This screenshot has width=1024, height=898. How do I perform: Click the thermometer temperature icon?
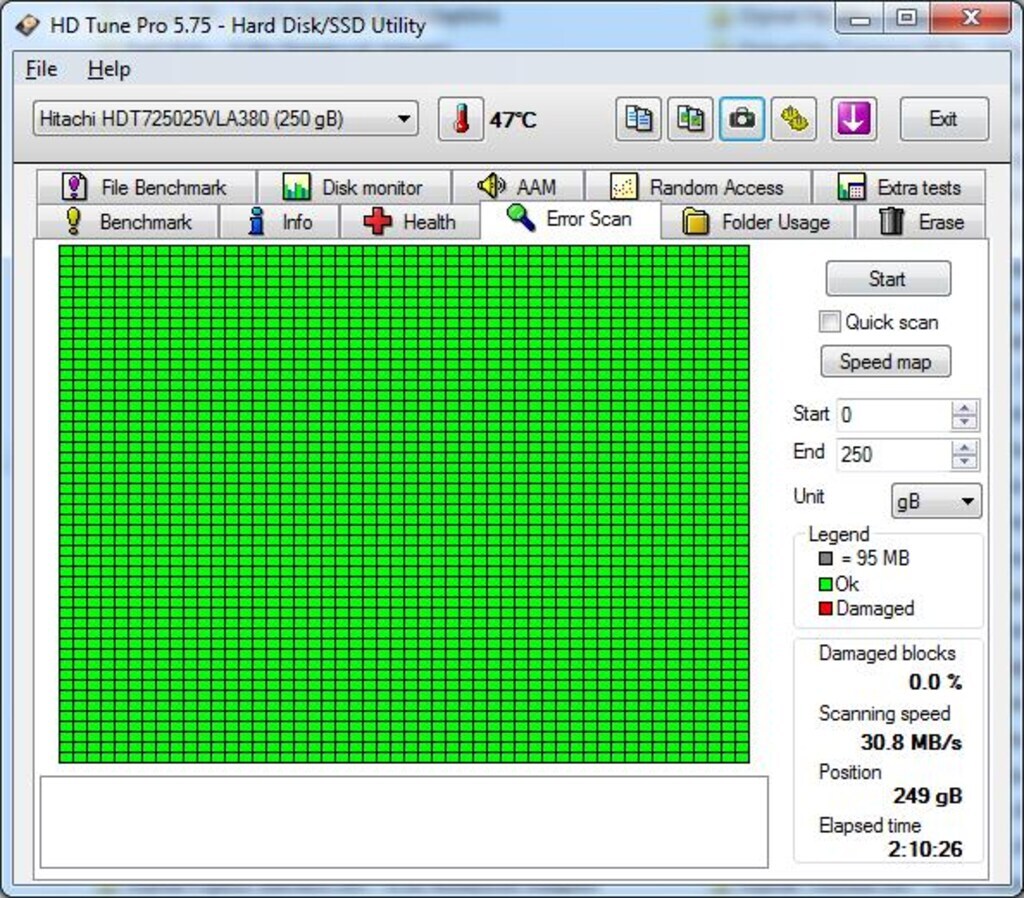(461, 119)
